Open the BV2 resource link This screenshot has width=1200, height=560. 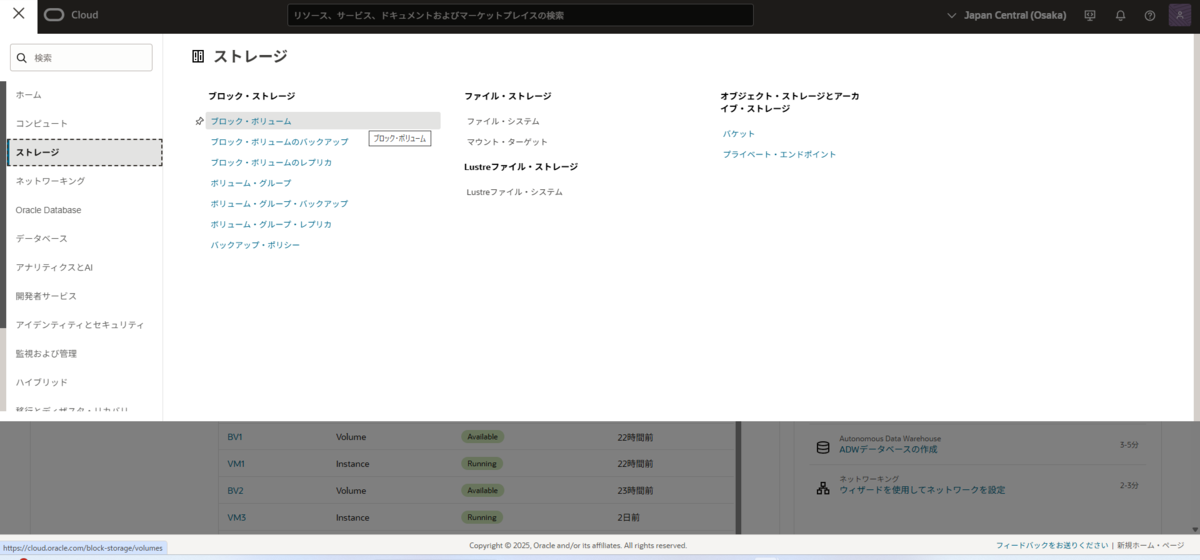pyautogui.click(x=235, y=491)
